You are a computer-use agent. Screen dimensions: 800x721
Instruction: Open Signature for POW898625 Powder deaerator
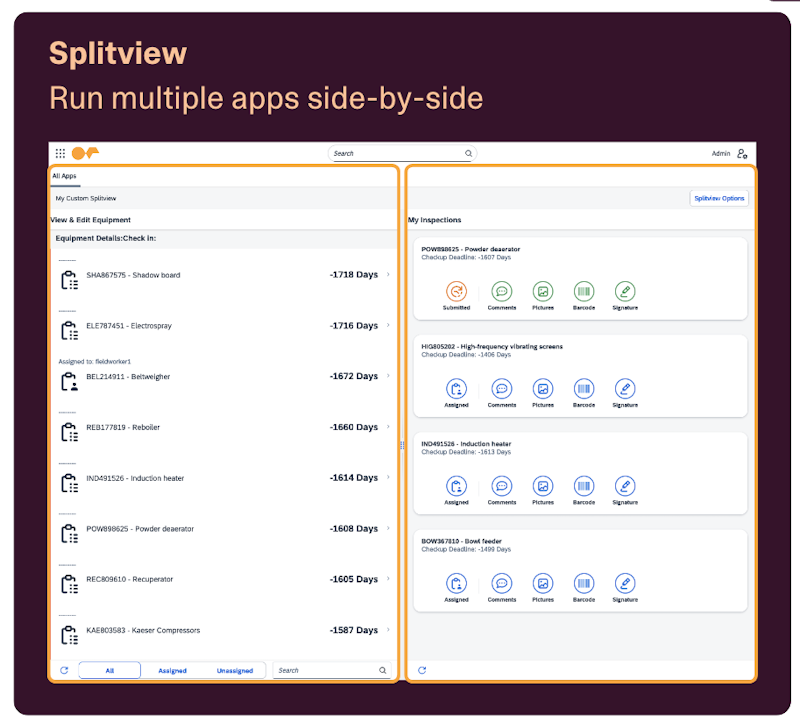coord(625,291)
